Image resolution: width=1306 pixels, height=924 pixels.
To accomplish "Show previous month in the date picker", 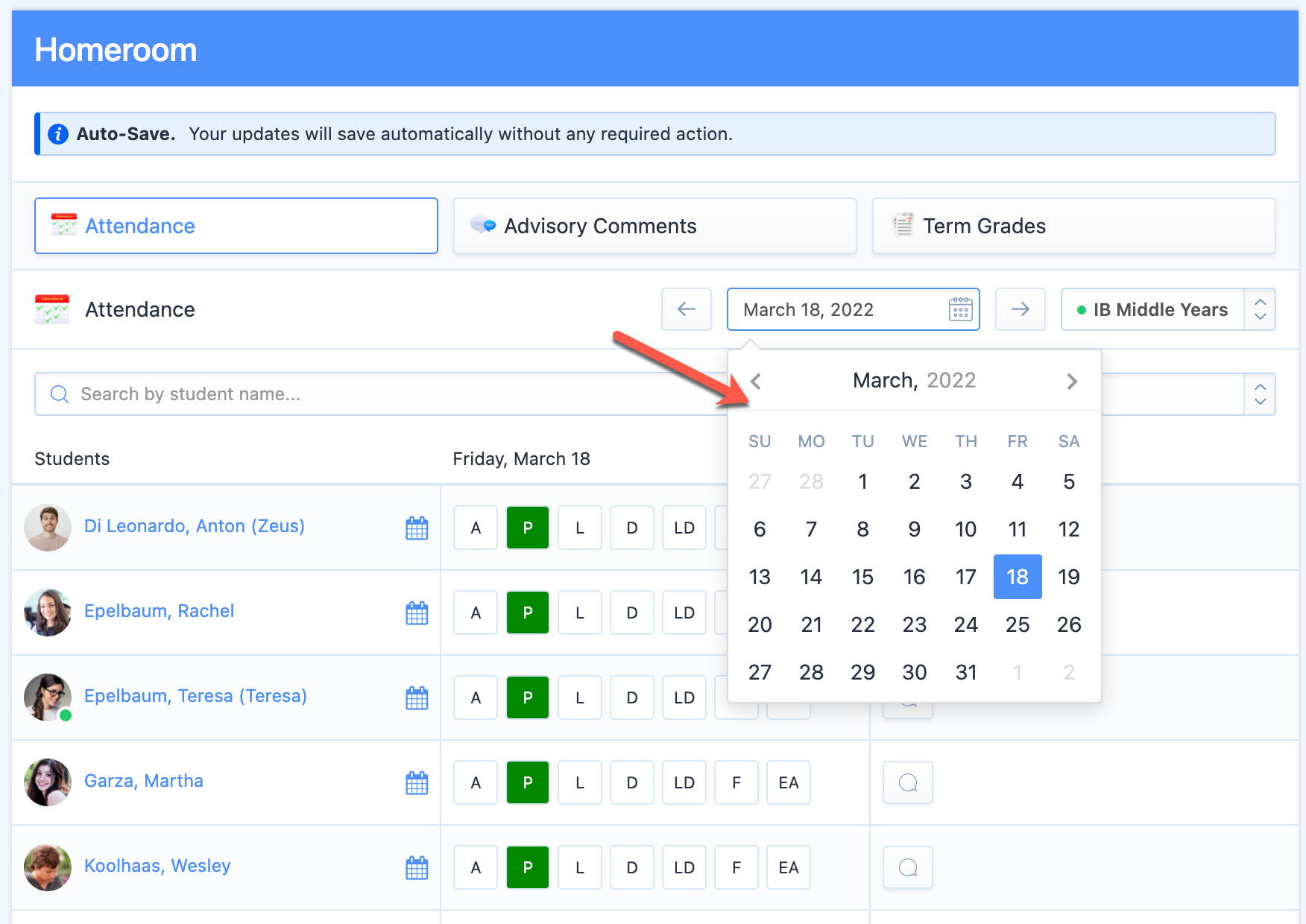I will point(756,382).
